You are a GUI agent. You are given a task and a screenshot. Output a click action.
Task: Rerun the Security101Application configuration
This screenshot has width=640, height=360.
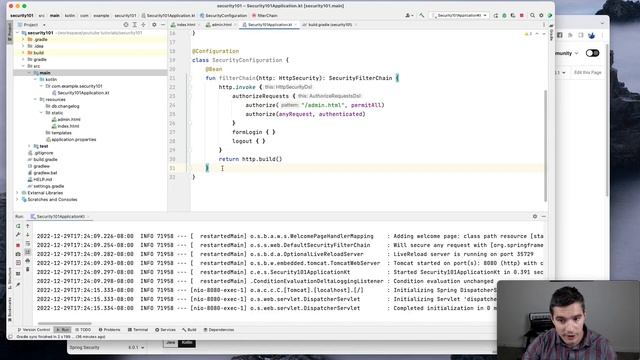(x=496, y=16)
